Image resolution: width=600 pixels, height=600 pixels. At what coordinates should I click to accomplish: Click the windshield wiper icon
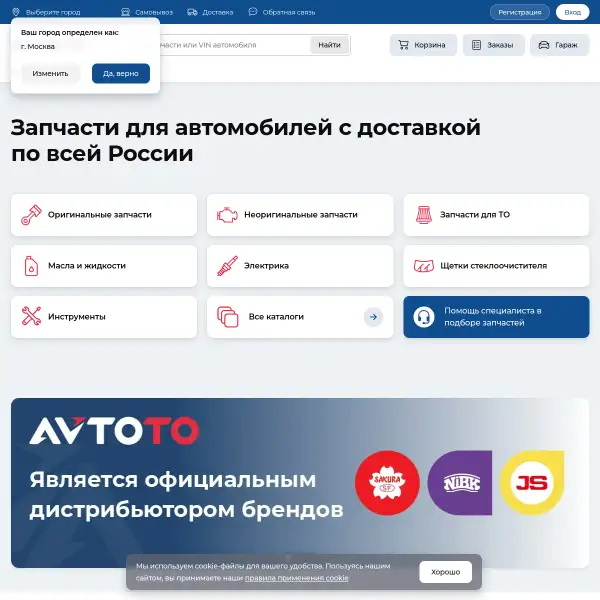(424, 266)
